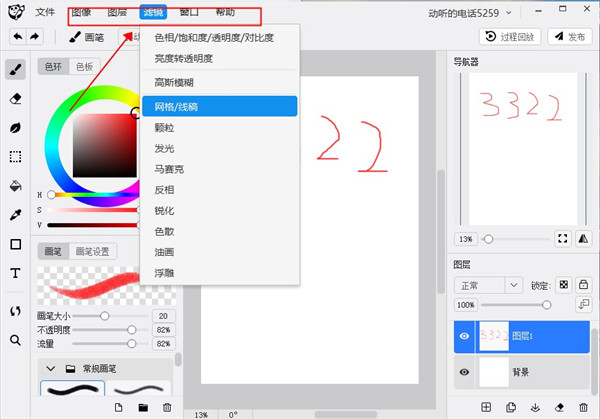Viewport: 600px width, 419px height.
Task: Click the saturation-value color square
Action: (x=104, y=145)
